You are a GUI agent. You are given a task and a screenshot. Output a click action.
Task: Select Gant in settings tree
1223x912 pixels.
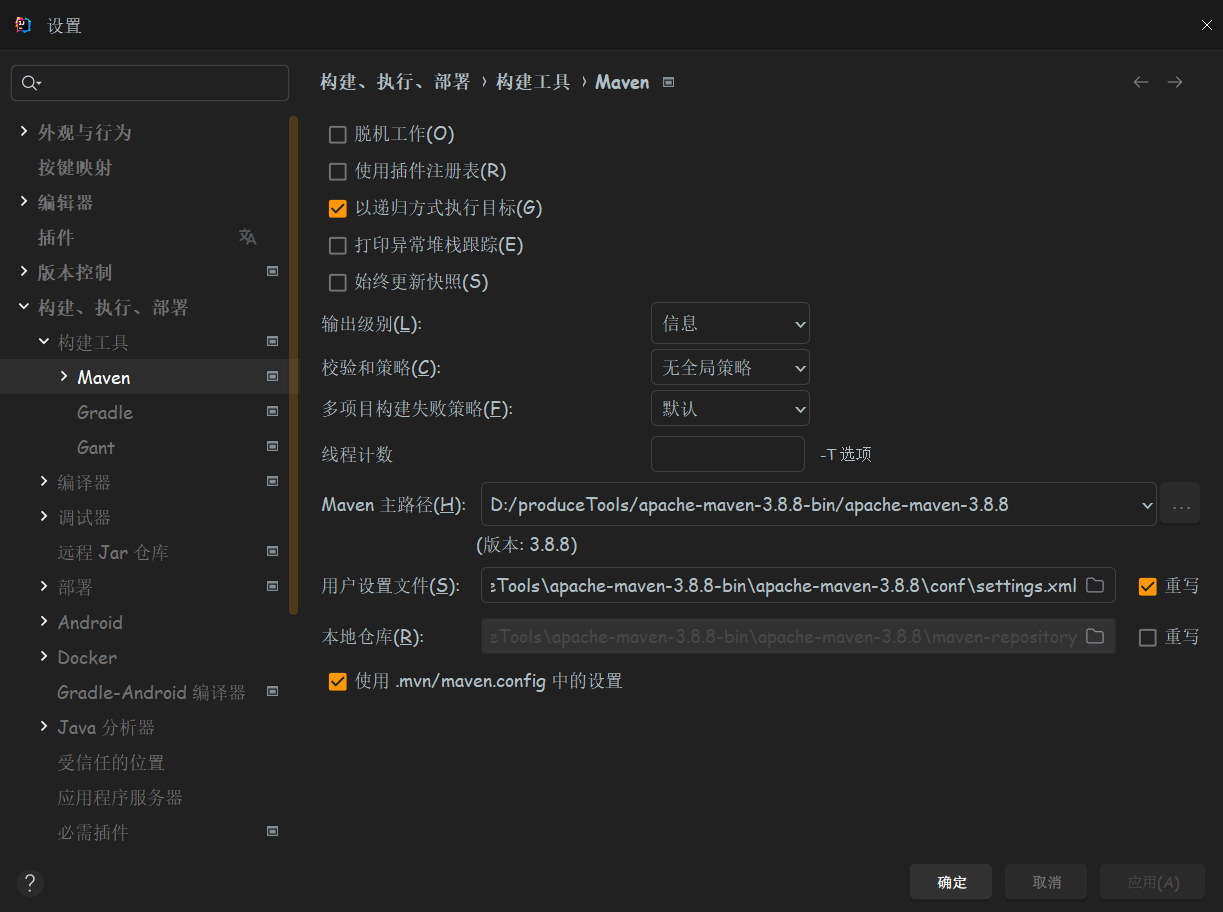coord(96,447)
